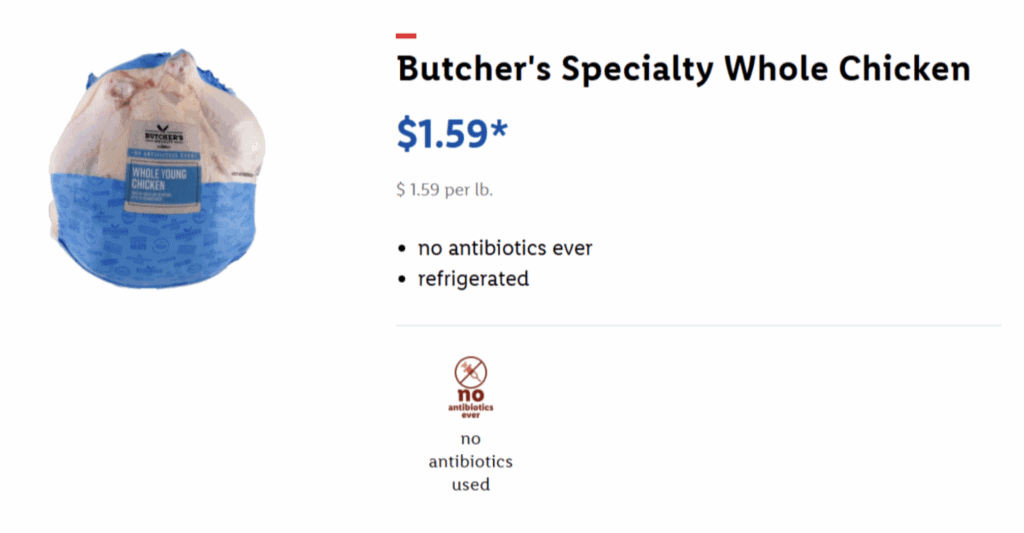
Task: Click the crossed-out syringe antibiotics icon
Action: coord(471,373)
